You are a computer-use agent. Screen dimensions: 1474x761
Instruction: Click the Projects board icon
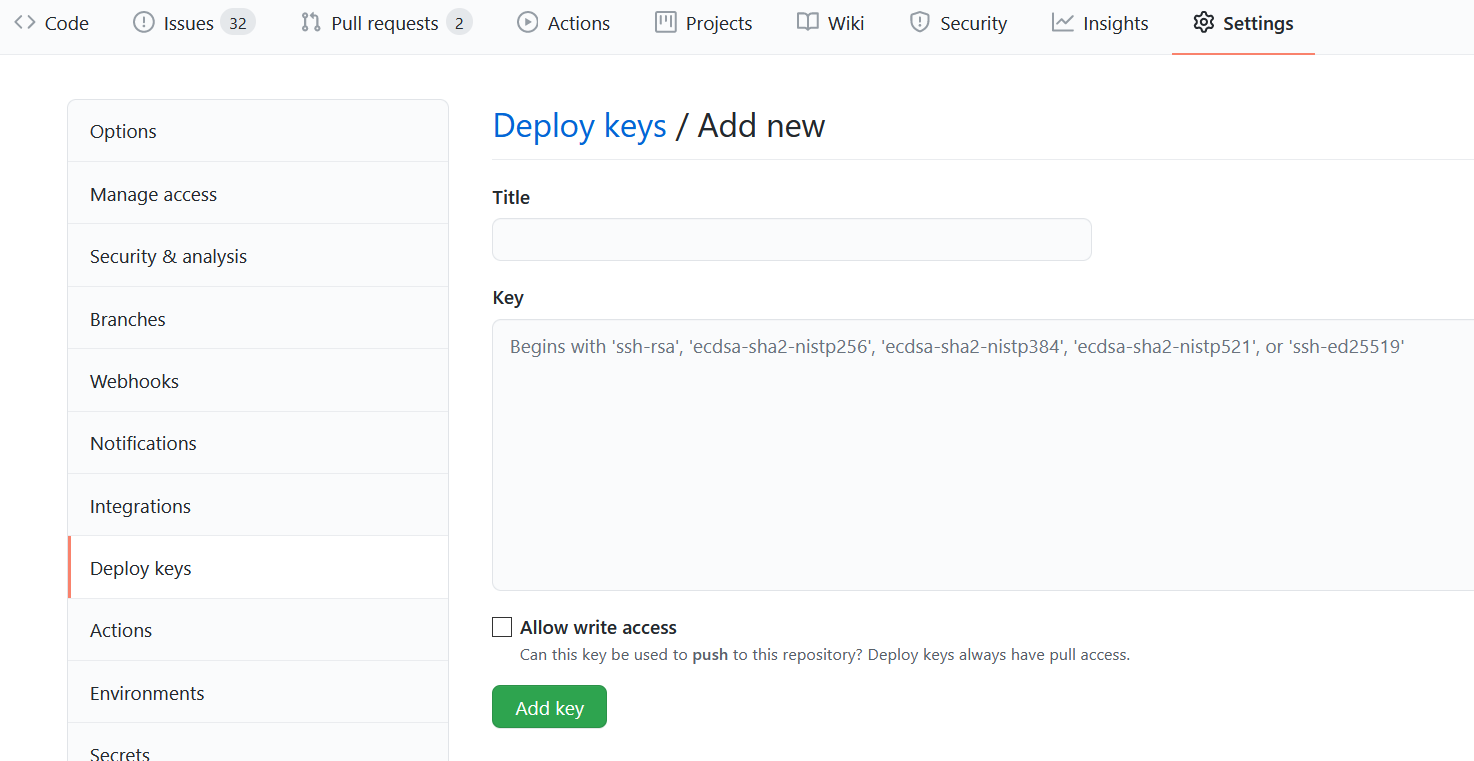click(666, 22)
